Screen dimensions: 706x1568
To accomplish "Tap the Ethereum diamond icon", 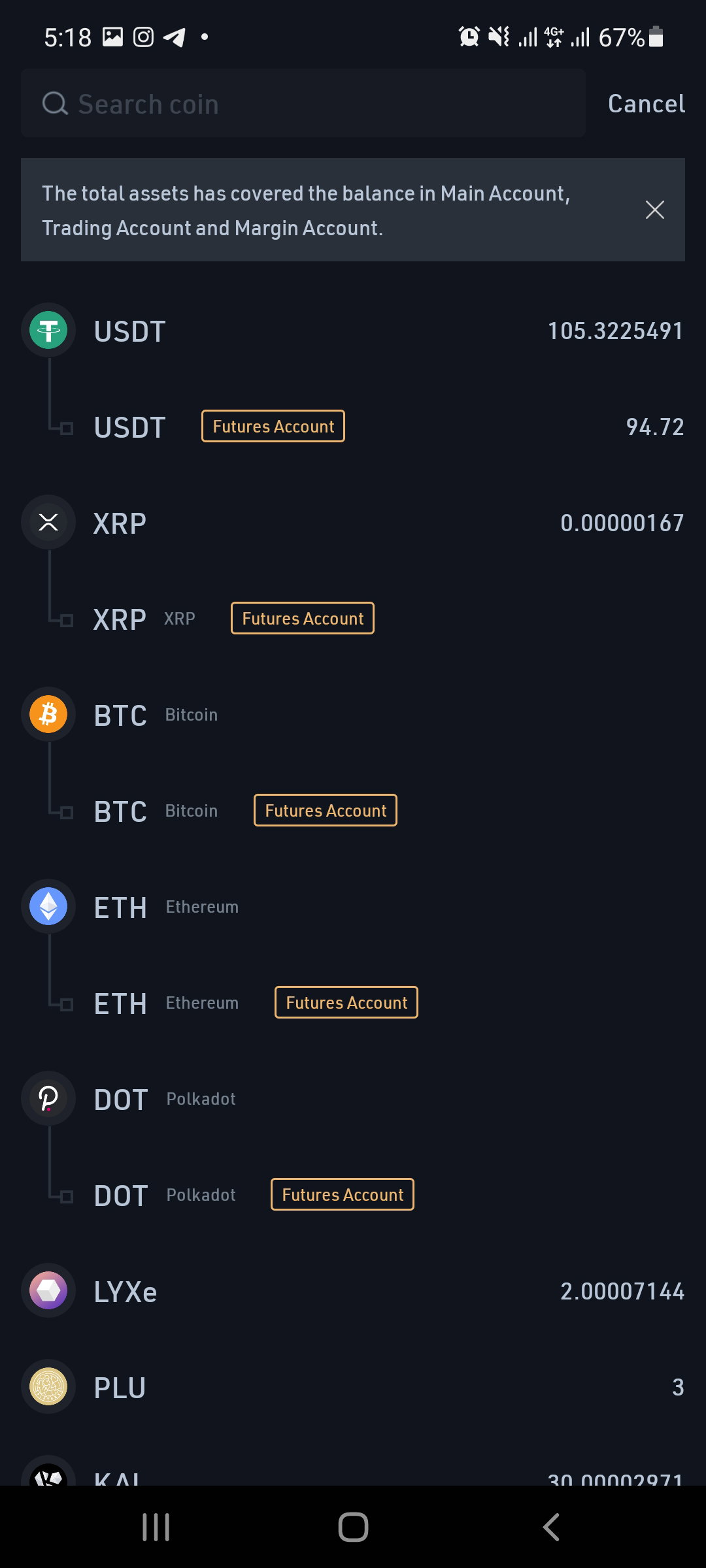I will tap(48, 906).
